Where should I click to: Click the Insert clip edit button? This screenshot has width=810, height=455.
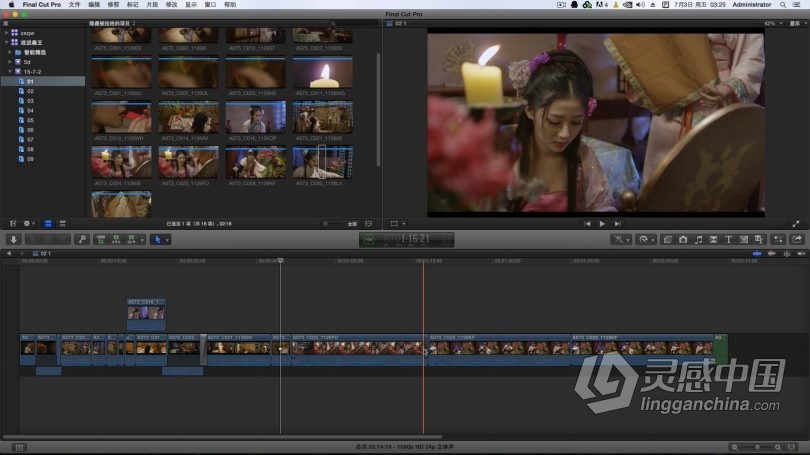tap(116, 240)
